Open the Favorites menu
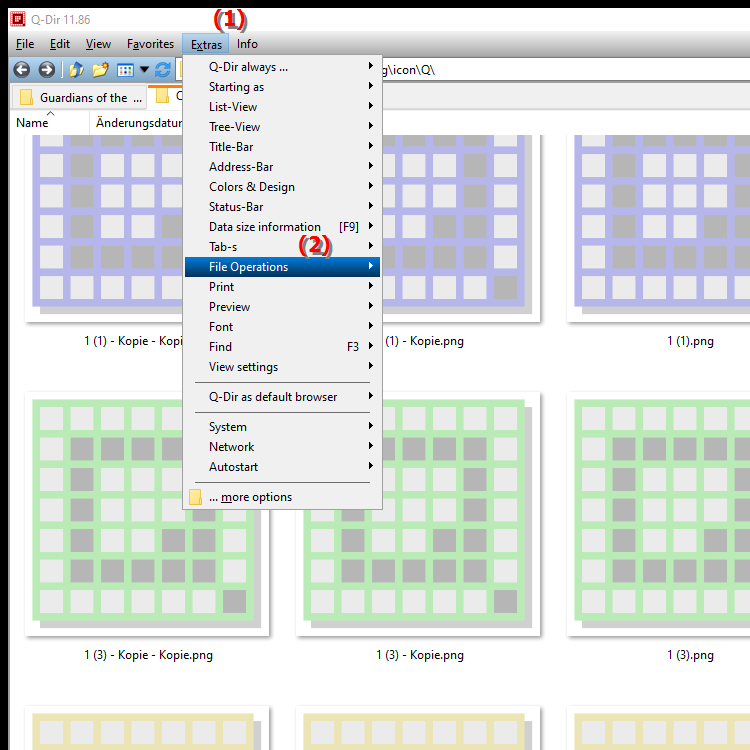750x750 pixels. click(150, 44)
